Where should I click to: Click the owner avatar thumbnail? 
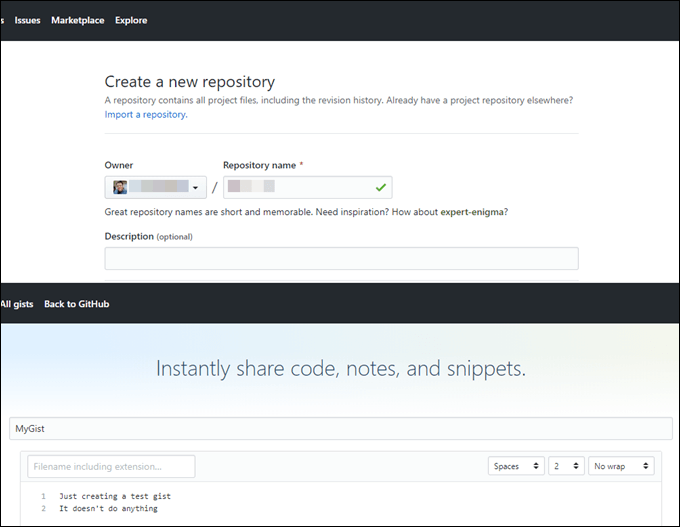pyautogui.click(x=120, y=187)
